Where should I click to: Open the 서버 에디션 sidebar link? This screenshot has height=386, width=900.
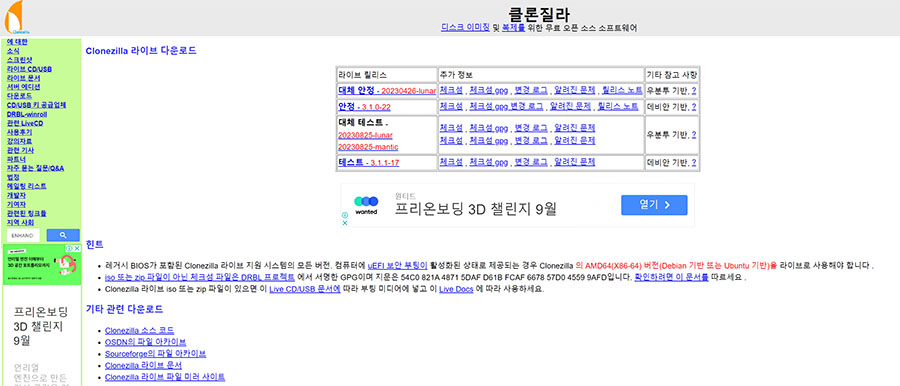[x=24, y=87]
